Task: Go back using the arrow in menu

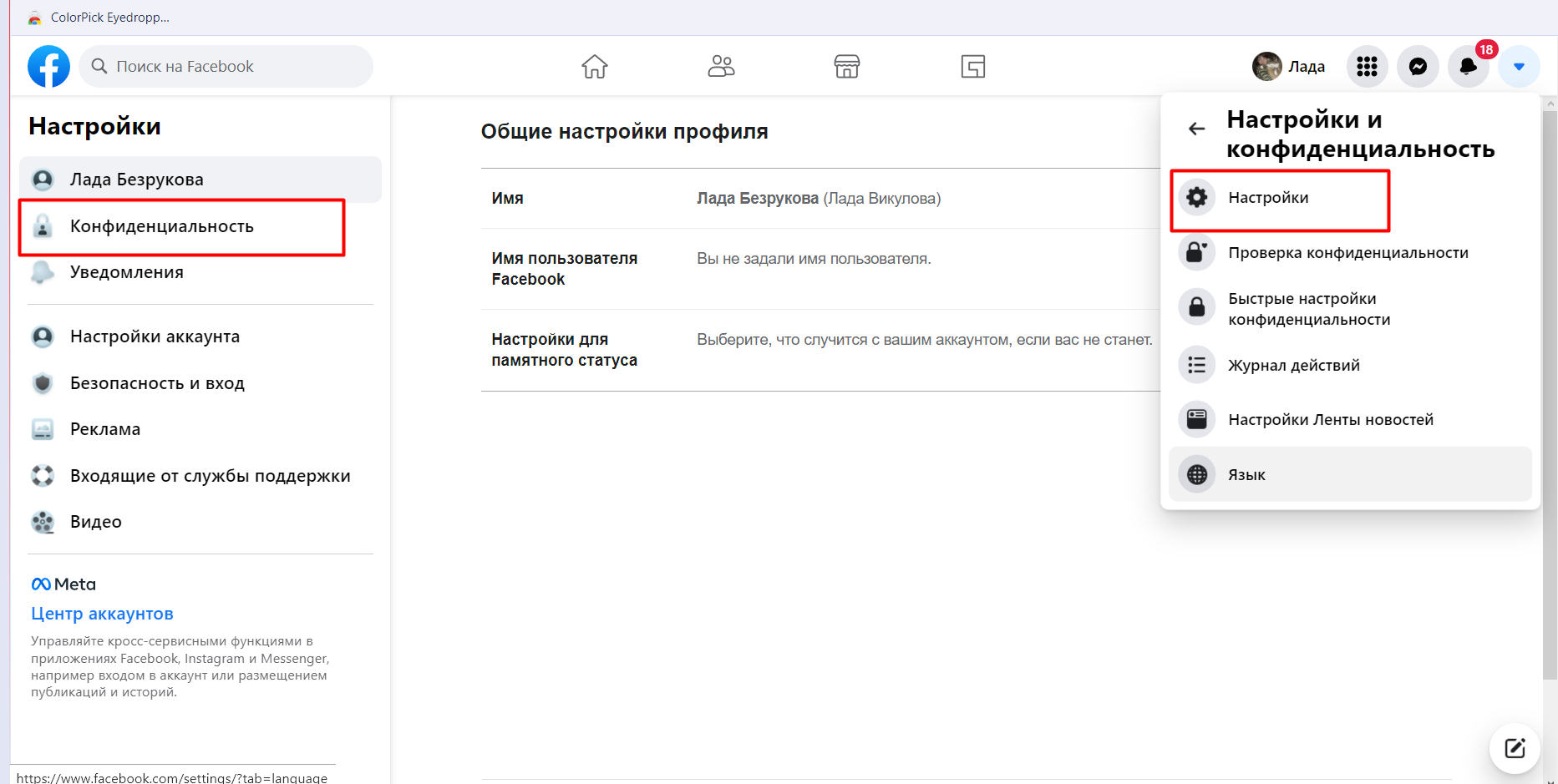Action: (1196, 129)
